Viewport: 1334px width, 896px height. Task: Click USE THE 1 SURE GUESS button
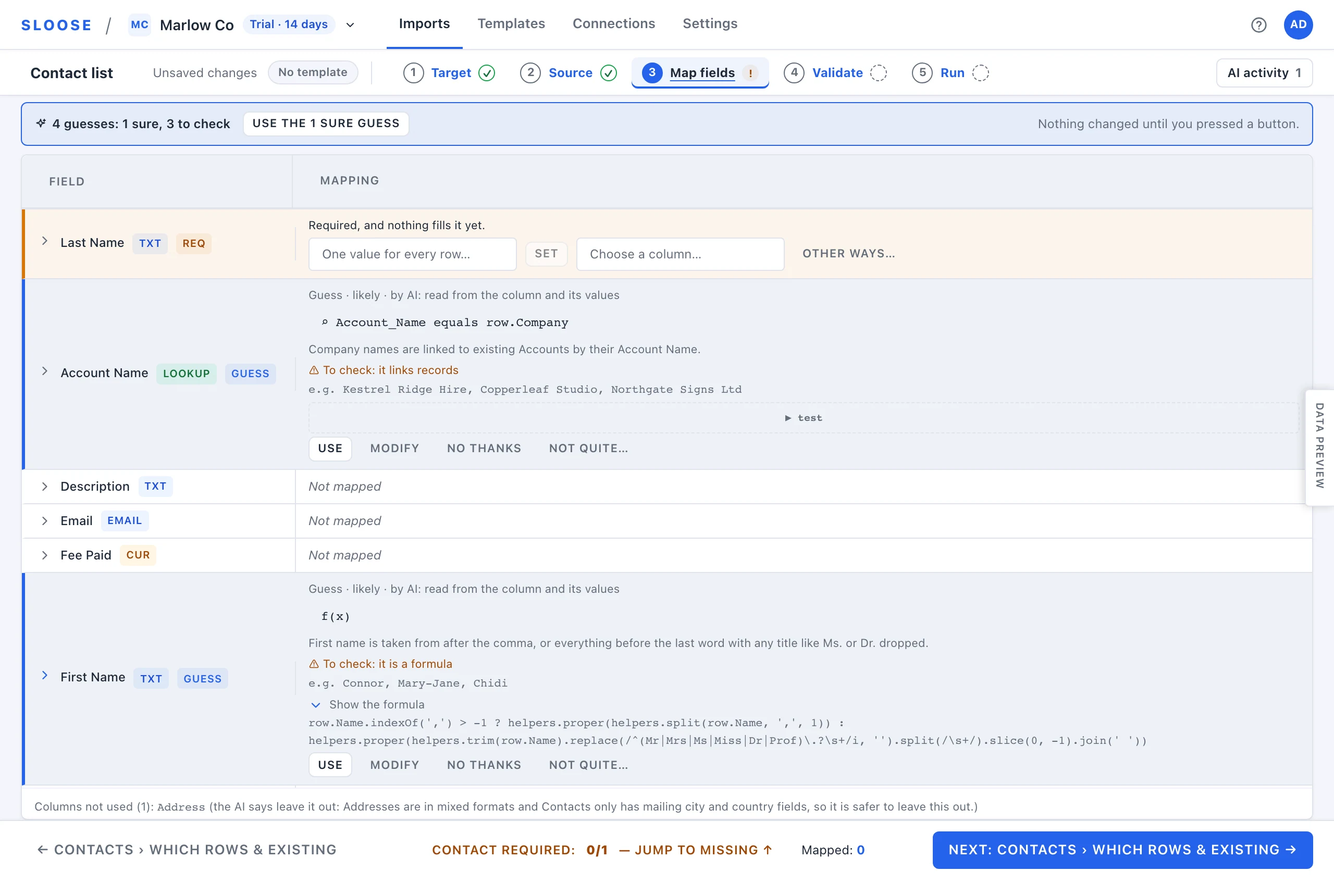326,124
